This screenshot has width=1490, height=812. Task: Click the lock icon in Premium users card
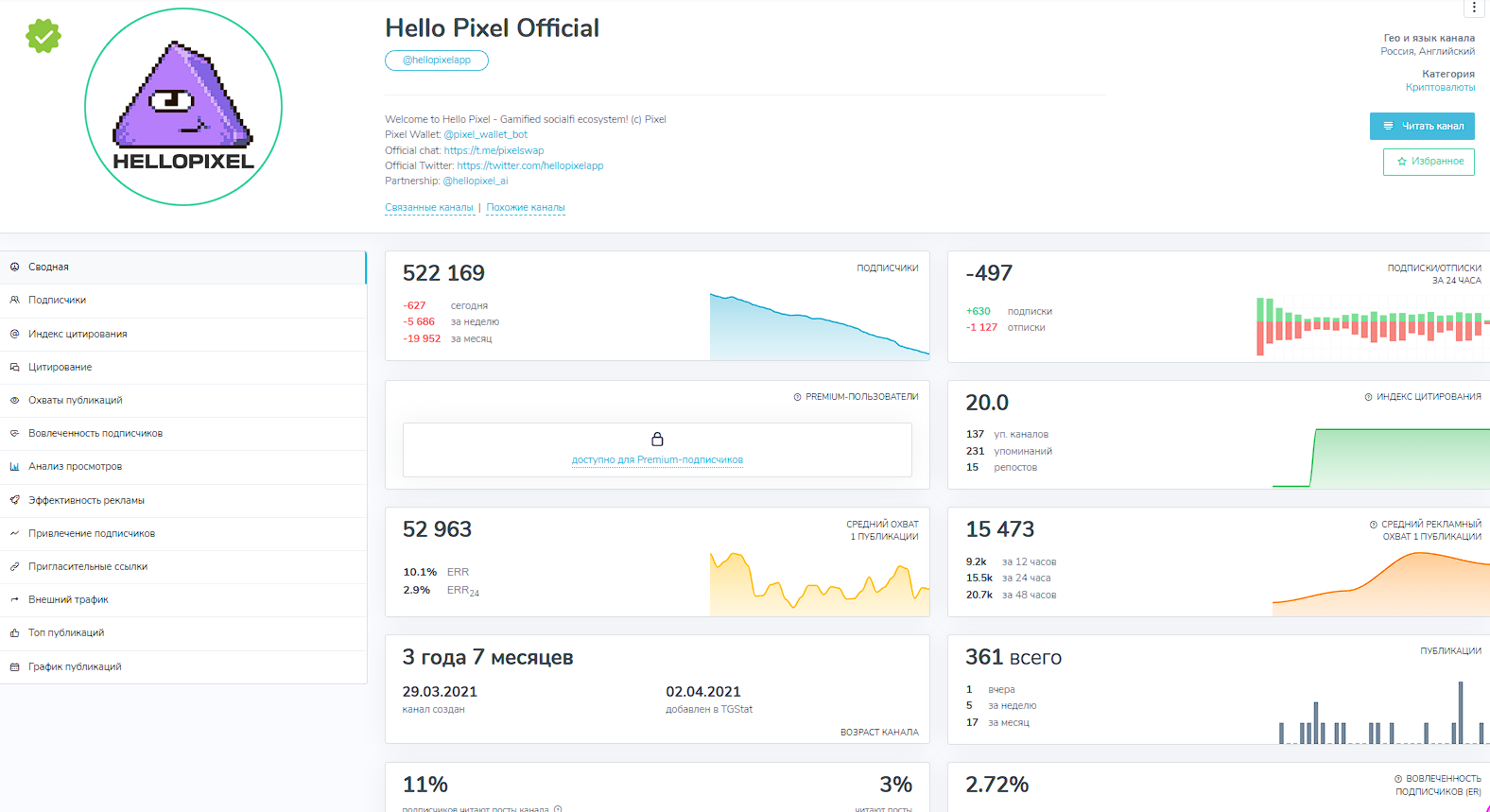pyautogui.click(x=657, y=439)
